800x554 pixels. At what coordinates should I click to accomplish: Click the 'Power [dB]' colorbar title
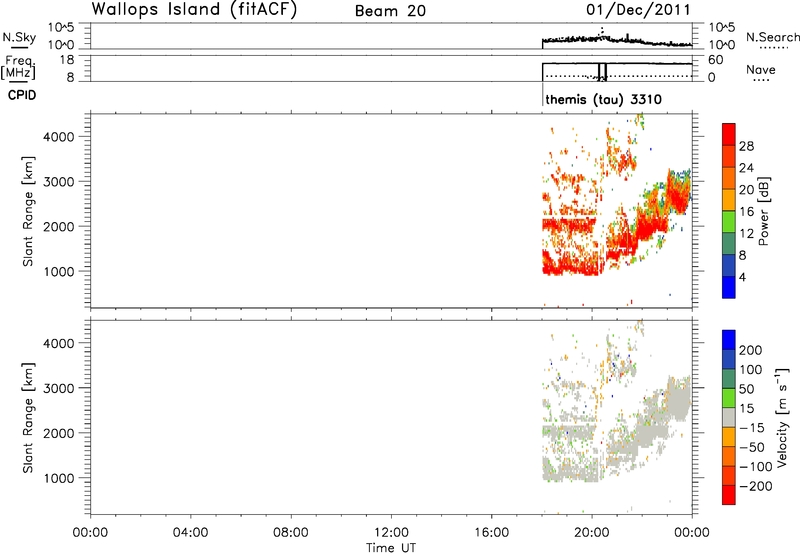click(763, 211)
